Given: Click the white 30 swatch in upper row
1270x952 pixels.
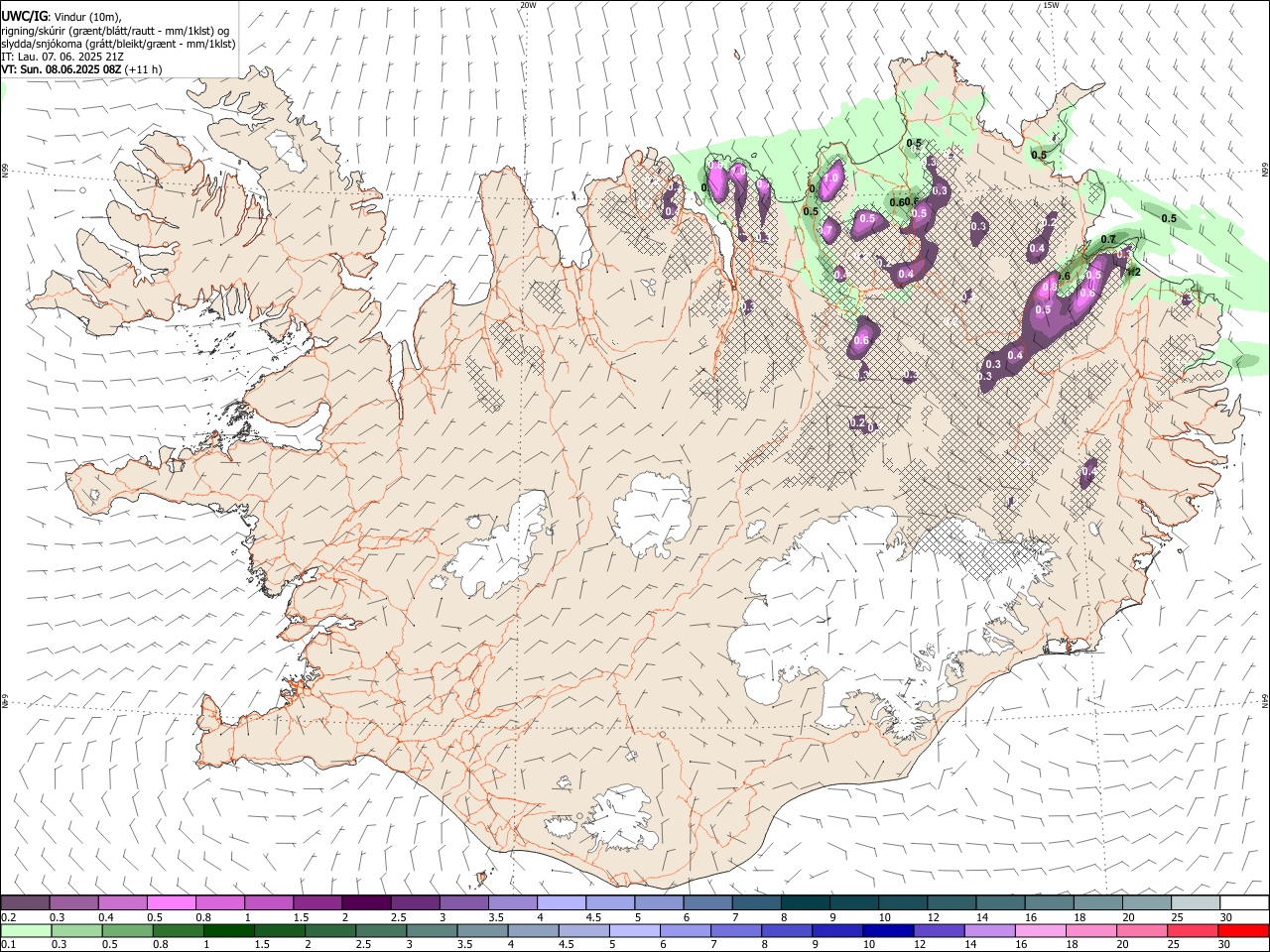Looking at the screenshot, I should click(1244, 902).
